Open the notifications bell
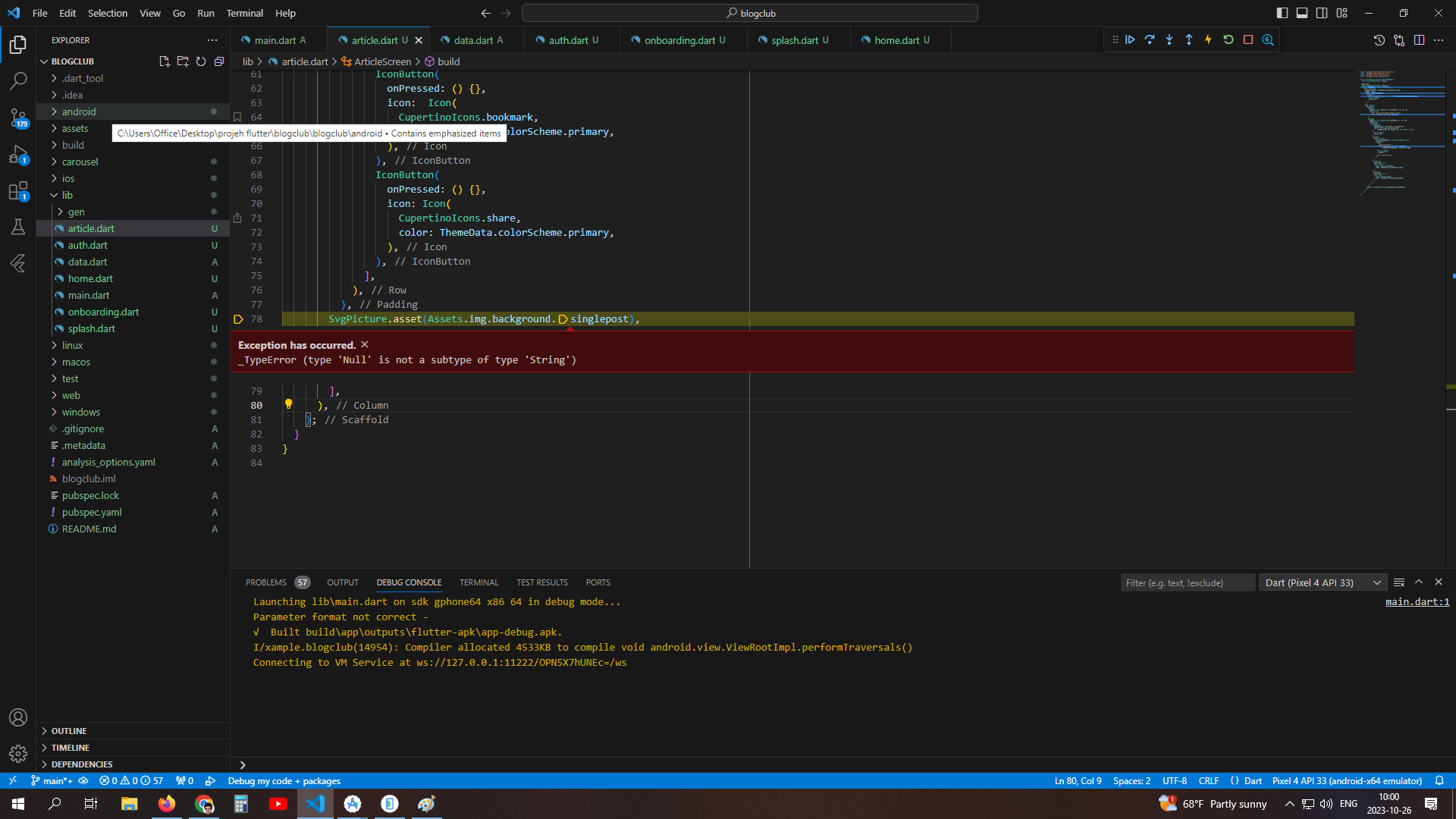Viewport: 1456px width, 819px height. 1439,781
